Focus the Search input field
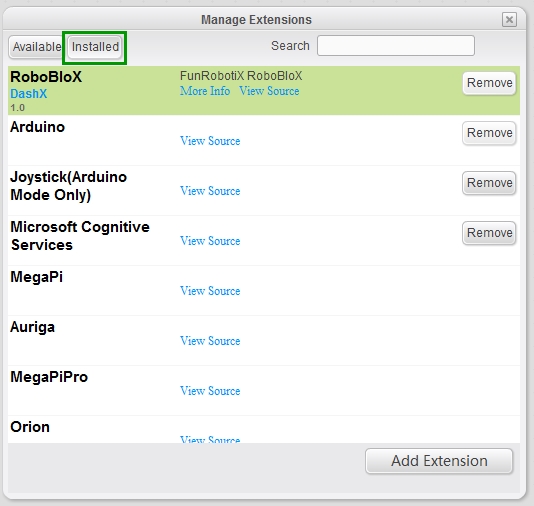Screen dimensions: 534x506 point(396,46)
